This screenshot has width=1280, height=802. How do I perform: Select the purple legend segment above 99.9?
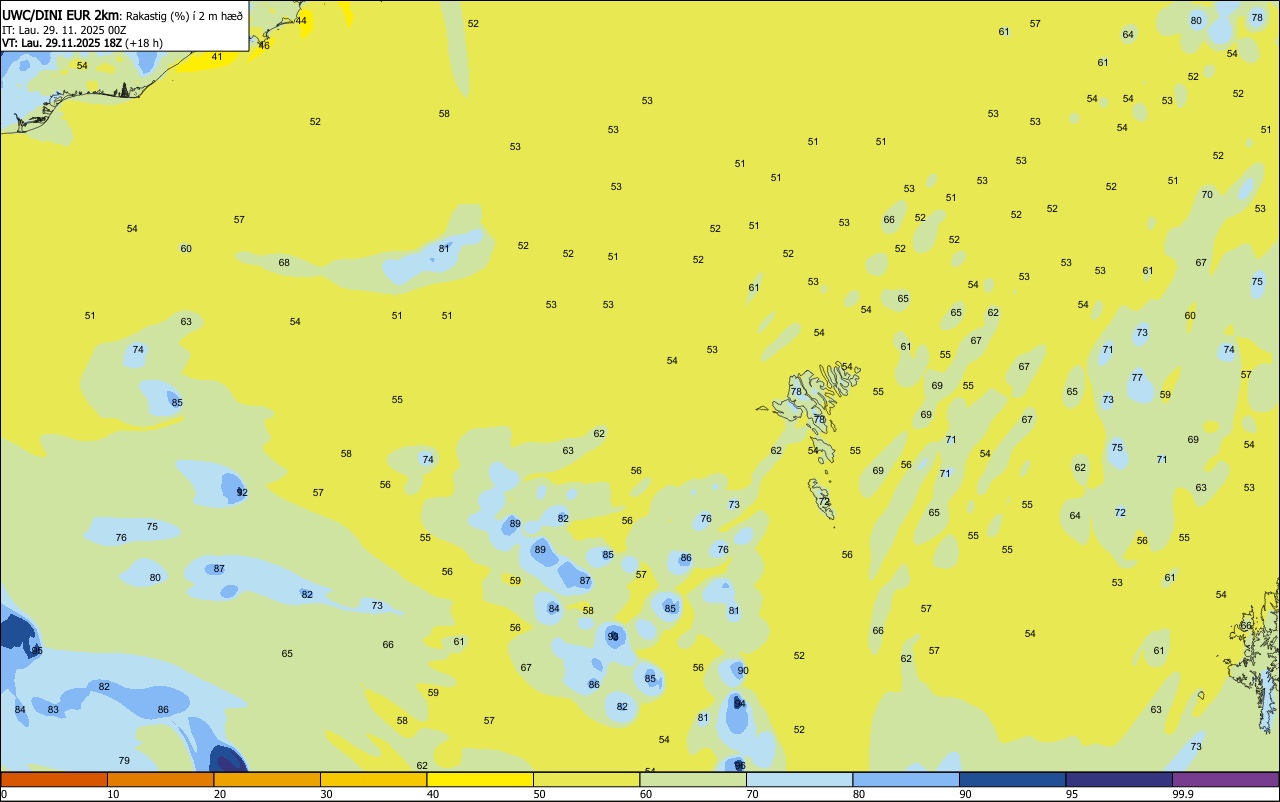pos(1225,779)
